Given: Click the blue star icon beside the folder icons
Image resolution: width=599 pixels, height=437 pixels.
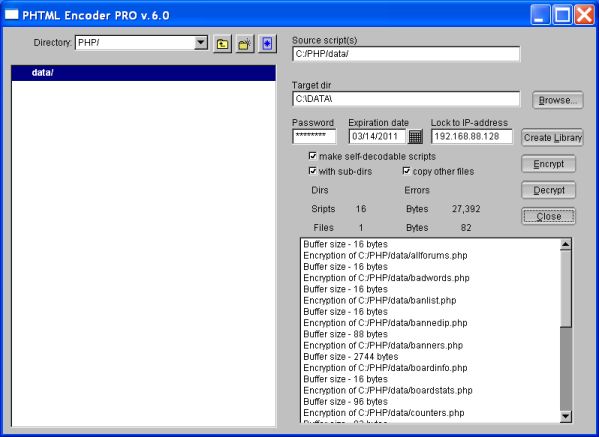Looking at the screenshot, I should pos(267,44).
